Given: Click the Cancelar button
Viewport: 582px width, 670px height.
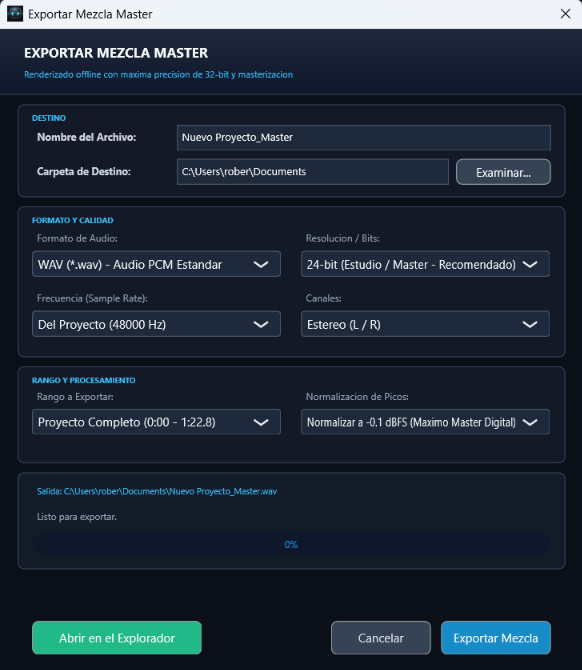Looking at the screenshot, I should point(381,638).
